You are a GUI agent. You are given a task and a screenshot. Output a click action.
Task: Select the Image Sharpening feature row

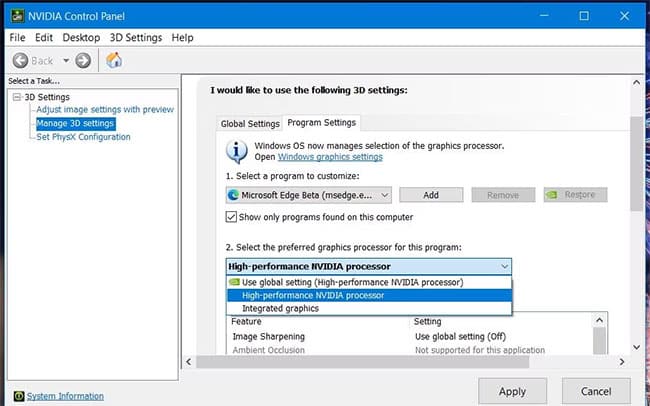pos(269,336)
